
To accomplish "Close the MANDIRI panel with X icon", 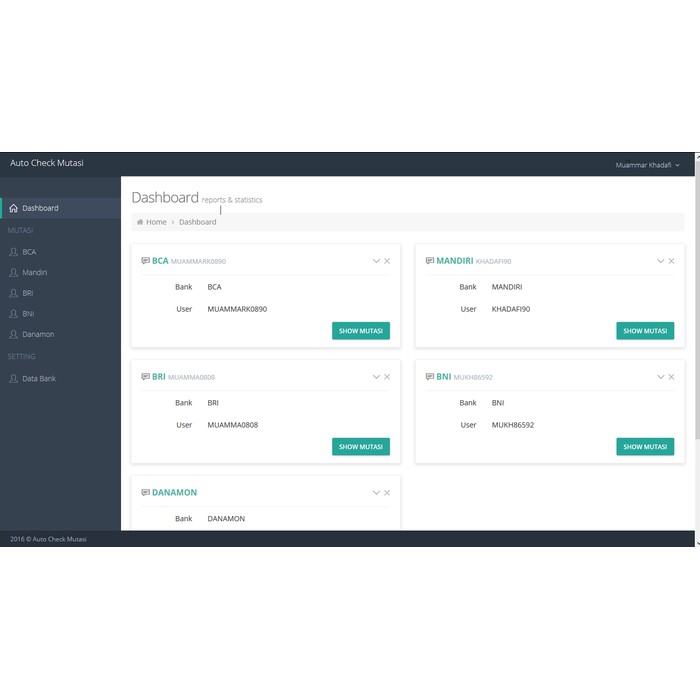I will (671, 261).
